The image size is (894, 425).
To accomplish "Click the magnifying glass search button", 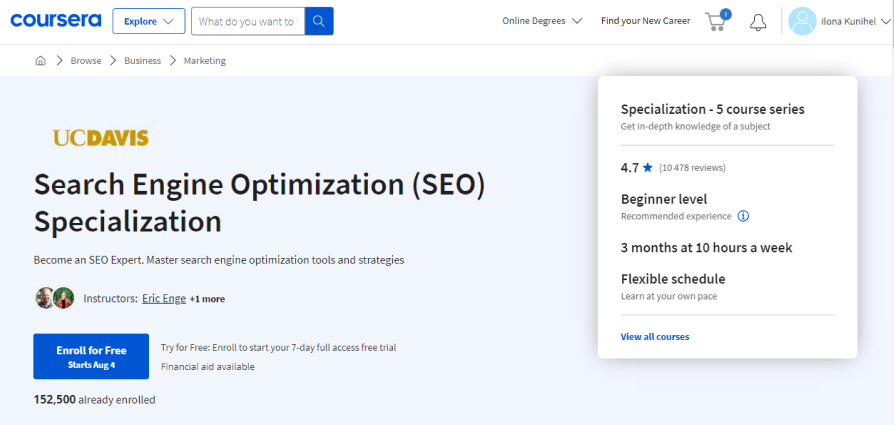I will [319, 21].
